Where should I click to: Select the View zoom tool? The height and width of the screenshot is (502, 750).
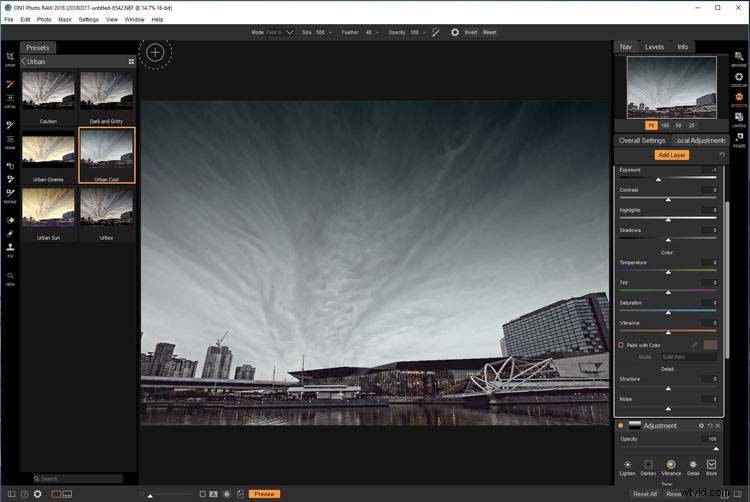tap(10, 278)
